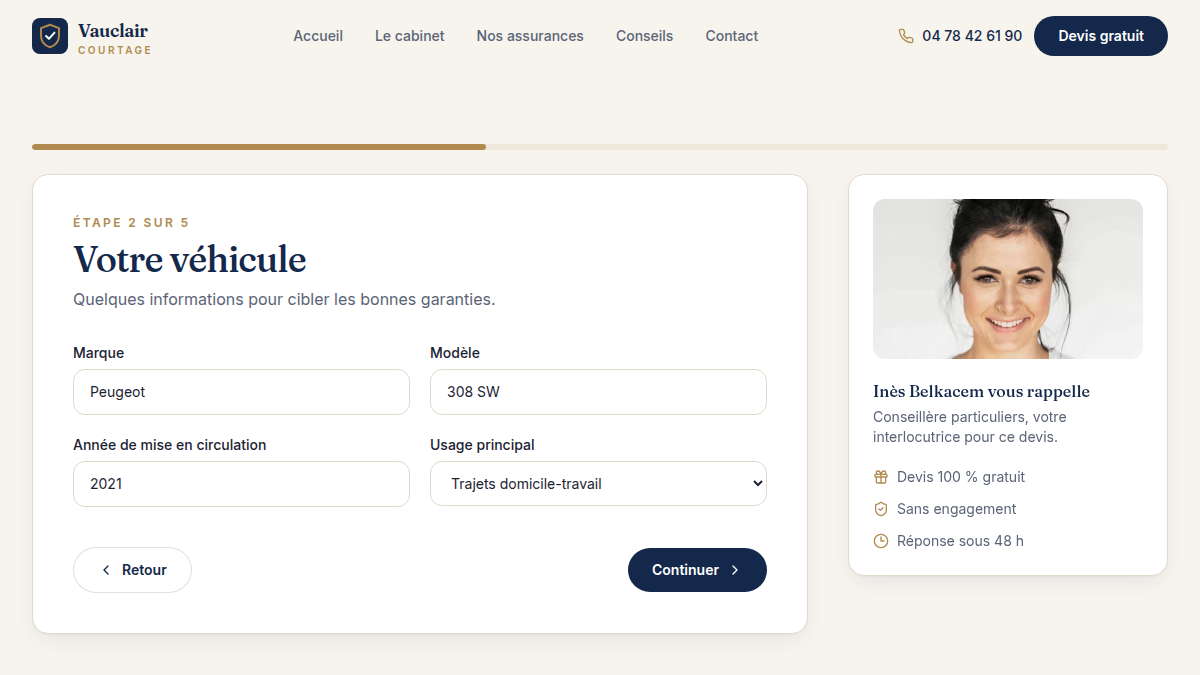Click the clock icon beside Réponse sous 48 h

coord(881,541)
